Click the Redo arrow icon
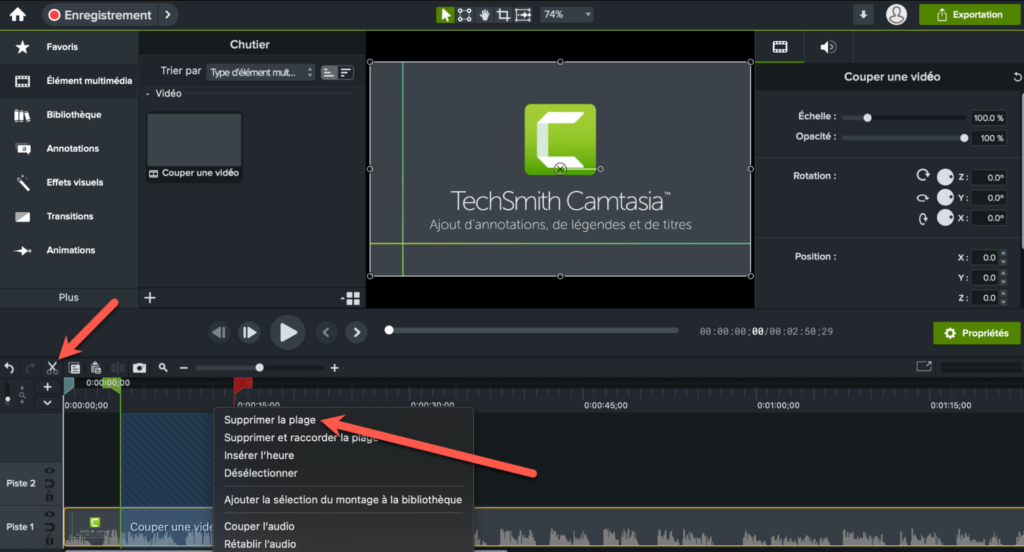 tap(30, 368)
